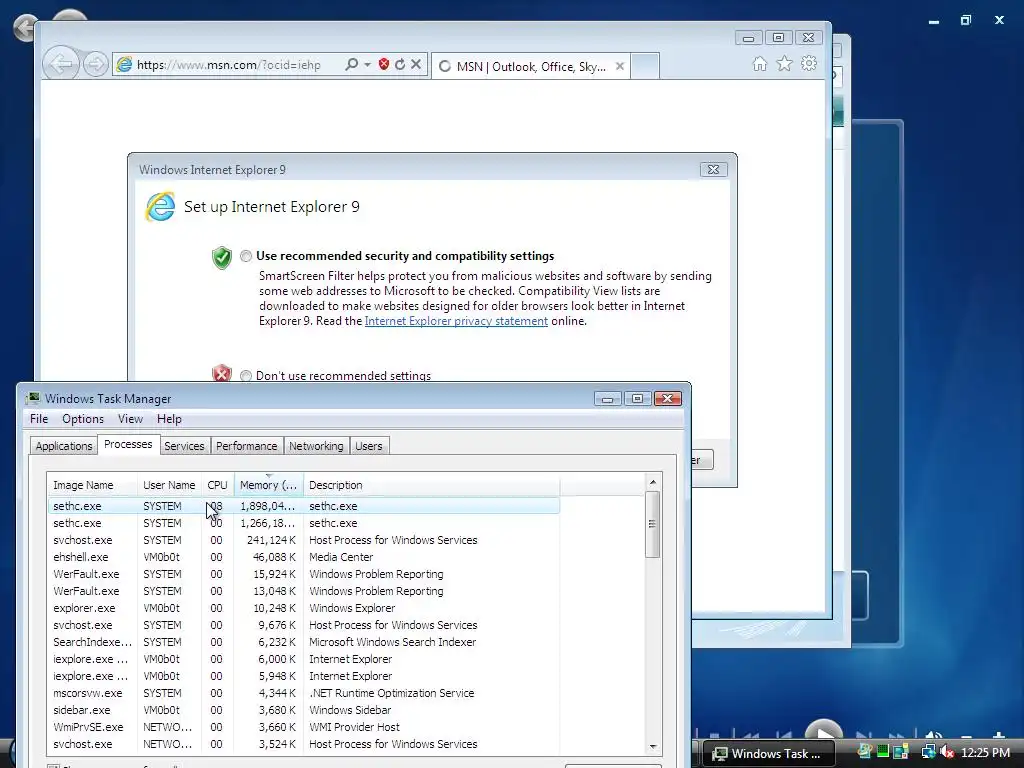Click the search magnifier in the address bar
1024x768 pixels.
tap(351, 64)
